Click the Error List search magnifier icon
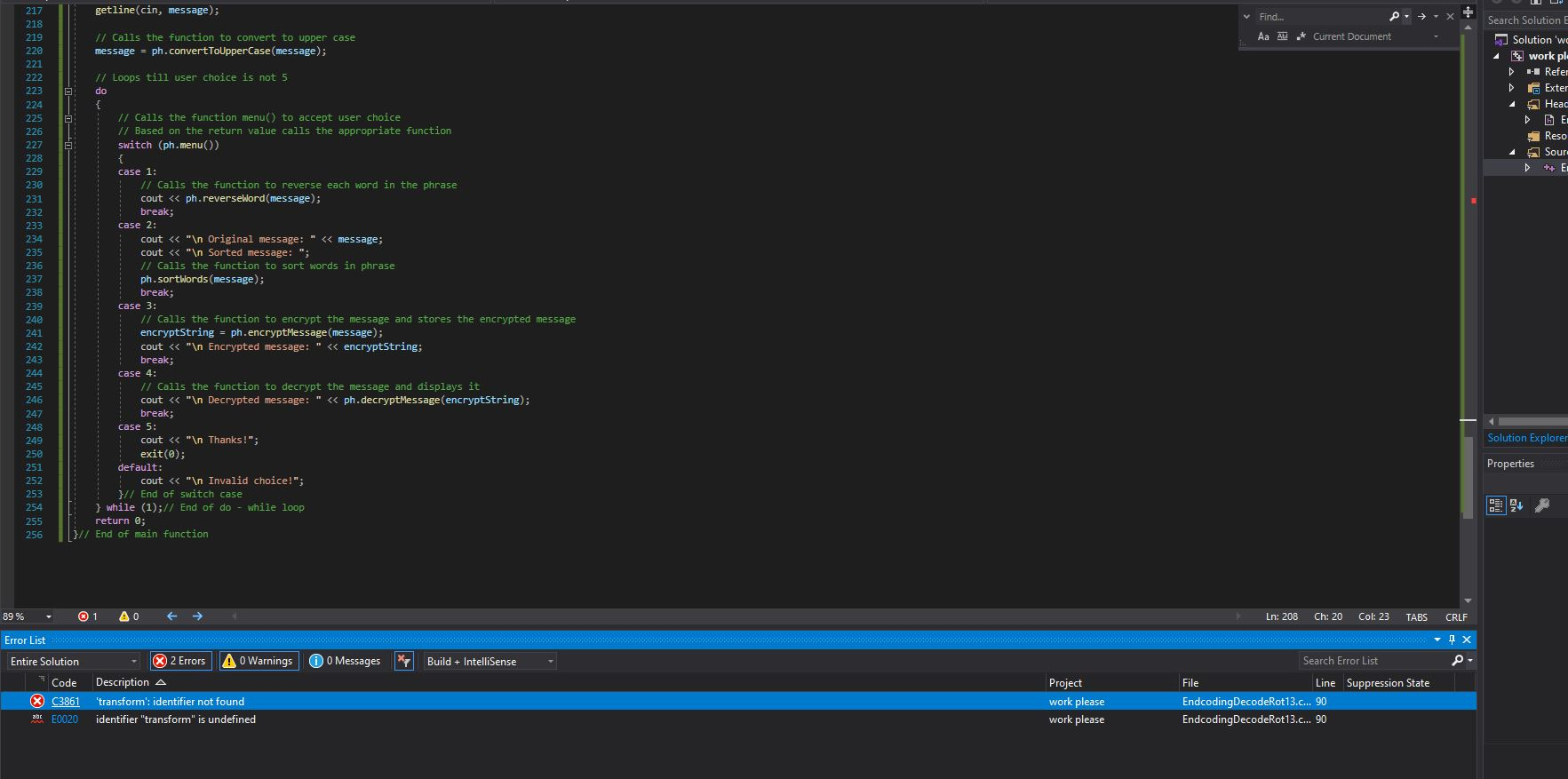The height and width of the screenshot is (779, 1568). pyautogui.click(x=1457, y=661)
